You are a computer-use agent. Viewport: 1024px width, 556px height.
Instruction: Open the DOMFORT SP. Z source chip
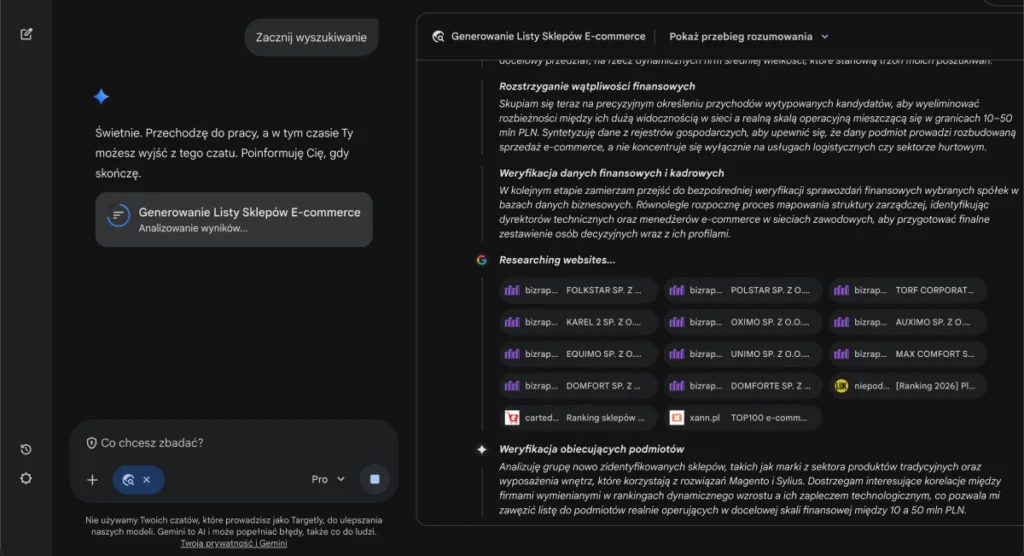coord(578,386)
